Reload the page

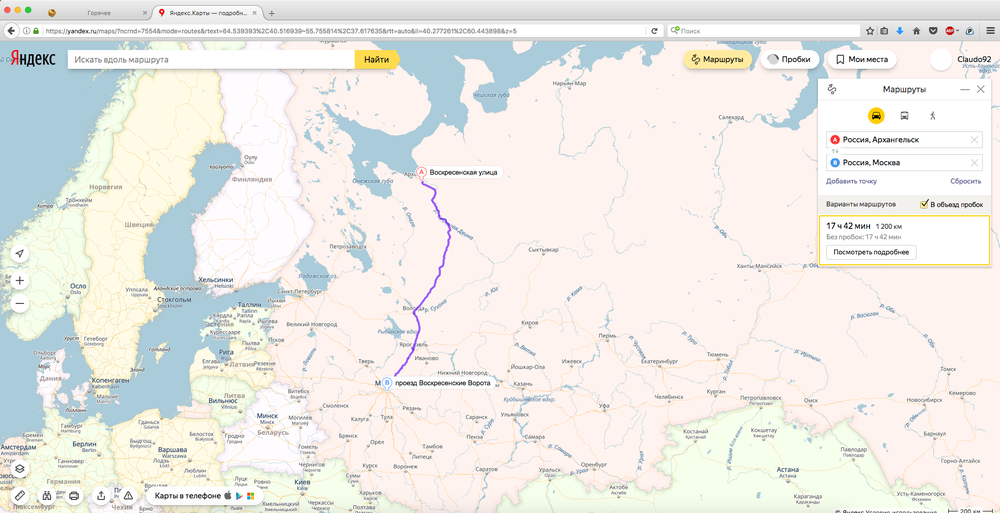pos(654,30)
